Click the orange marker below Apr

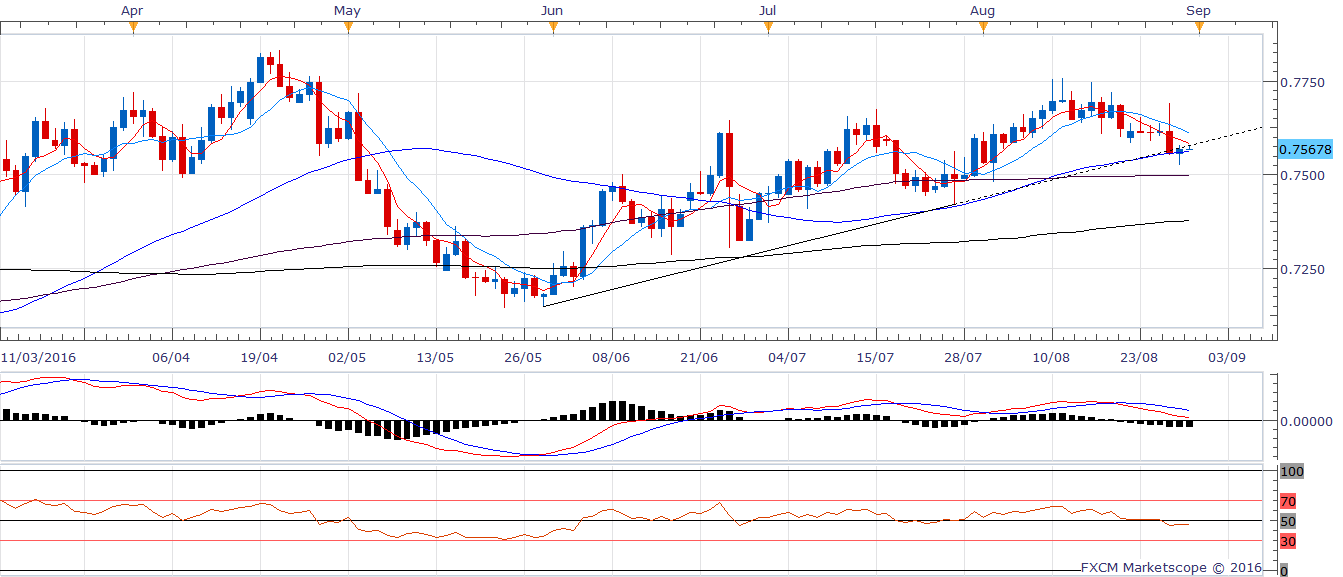tap(132, 27)
